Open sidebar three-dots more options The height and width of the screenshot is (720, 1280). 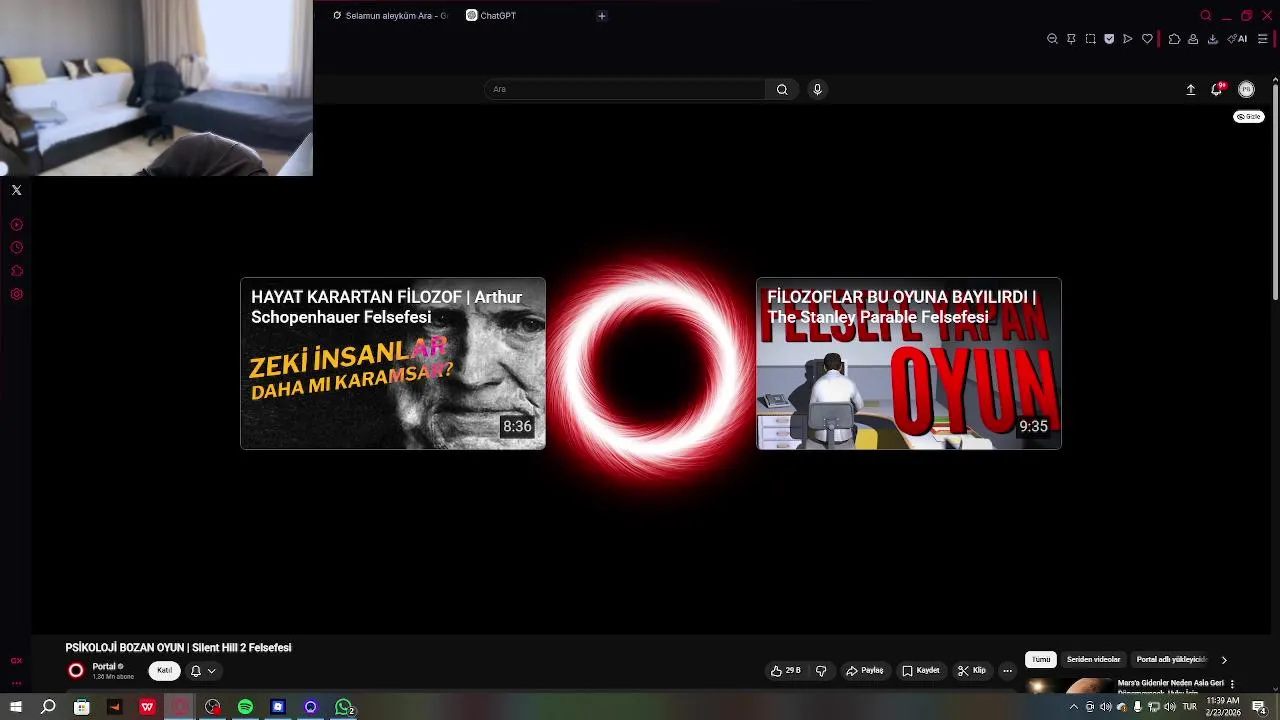[x=16, y=684]
